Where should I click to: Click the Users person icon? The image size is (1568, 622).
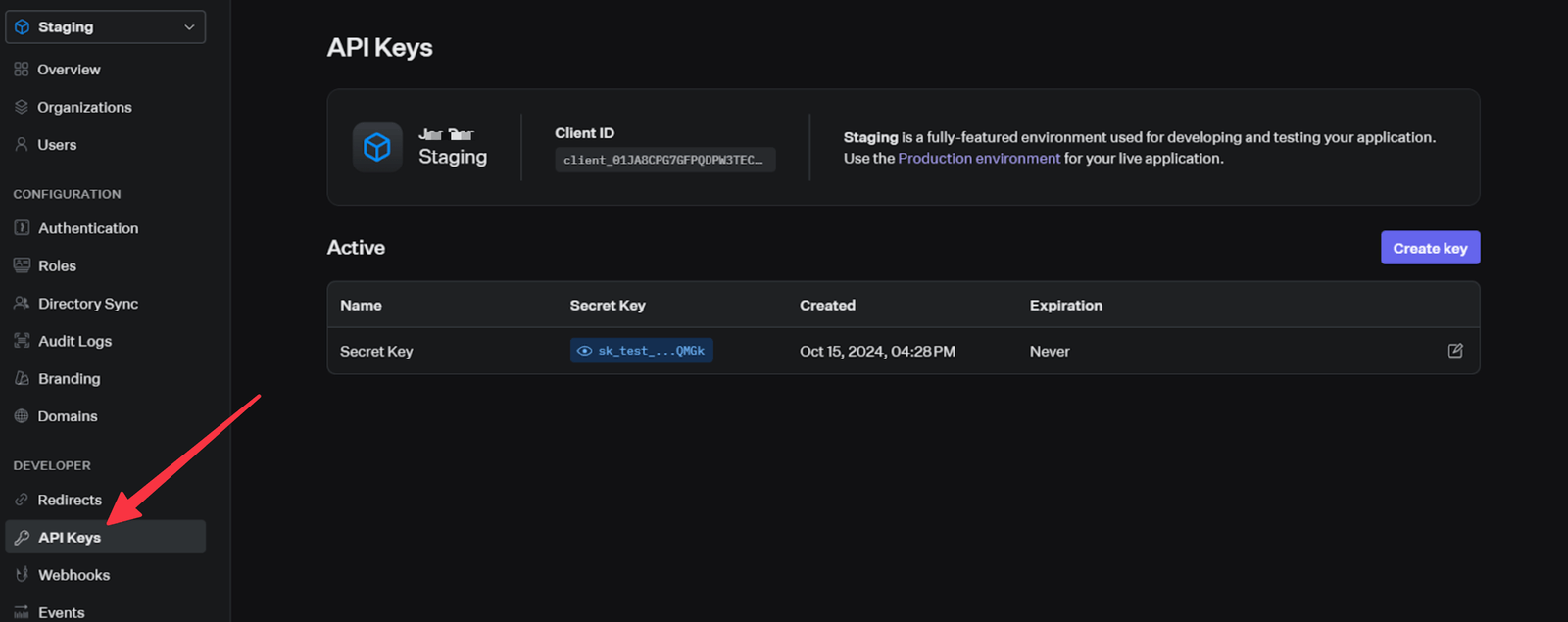[22, 144]
